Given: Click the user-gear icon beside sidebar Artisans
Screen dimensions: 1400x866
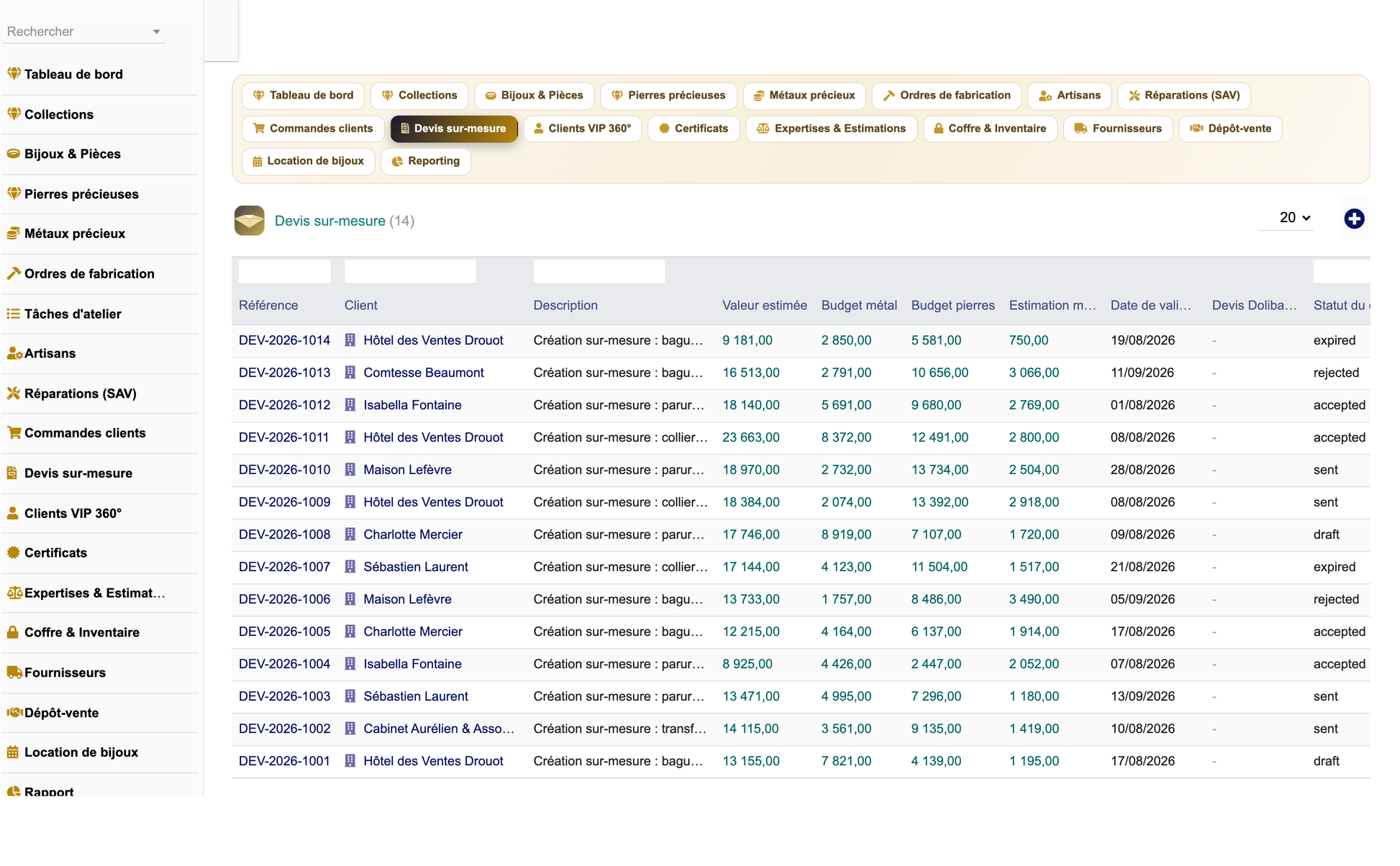Looking at the screenshot, I should point(14,353).
